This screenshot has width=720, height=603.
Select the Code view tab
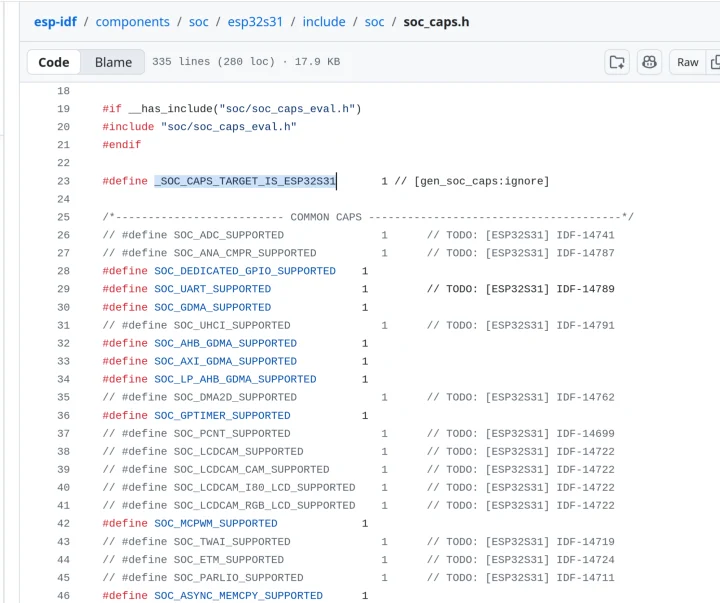point(54,62)
